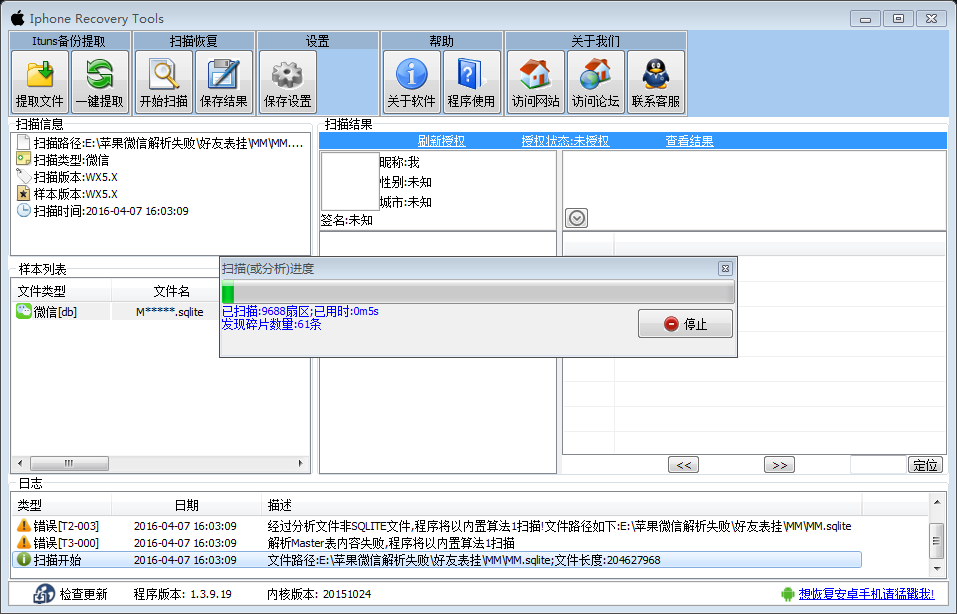This screenshot has width=957, height=614.
Task: Click 访问网站 house icon
Action: point(535,82)
